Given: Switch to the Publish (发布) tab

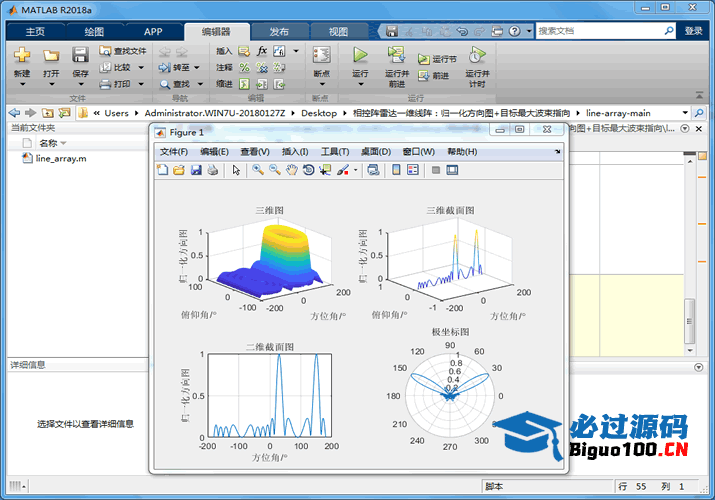Looking at the screenshot, I should coord(279,31).
